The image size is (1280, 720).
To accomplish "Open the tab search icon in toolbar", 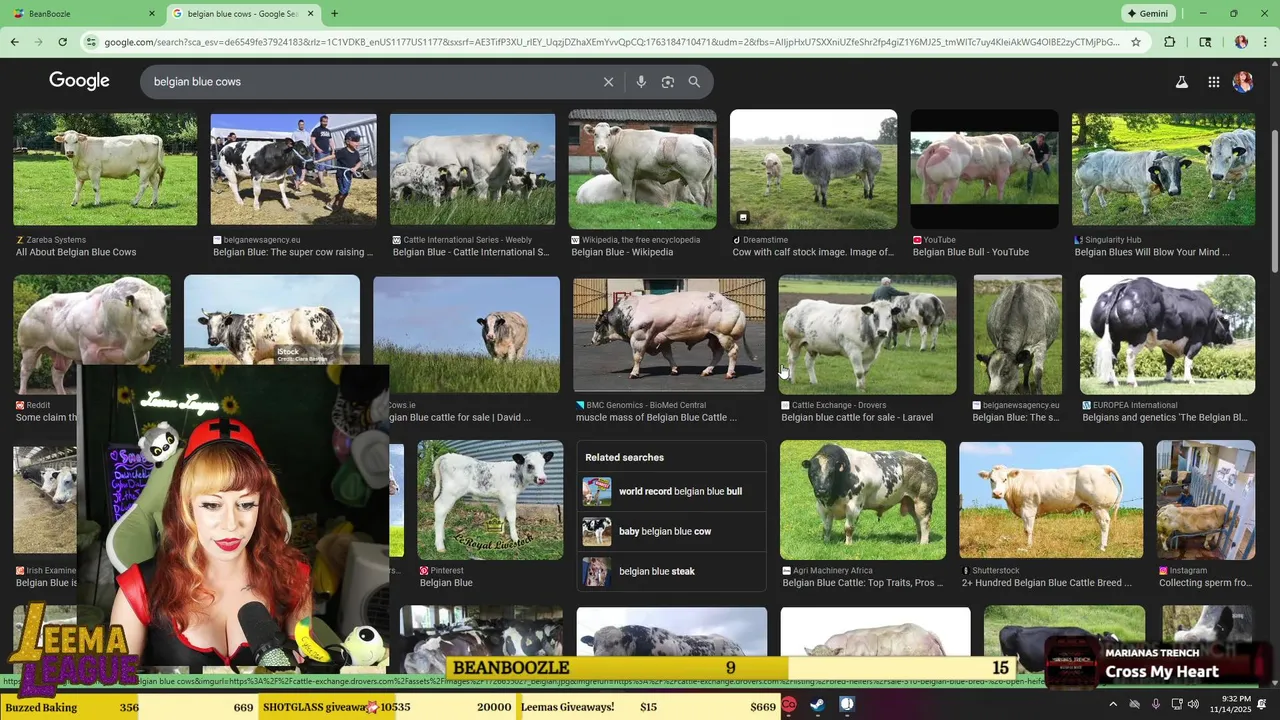I will pyautogui.click(x=1205, y=42).
